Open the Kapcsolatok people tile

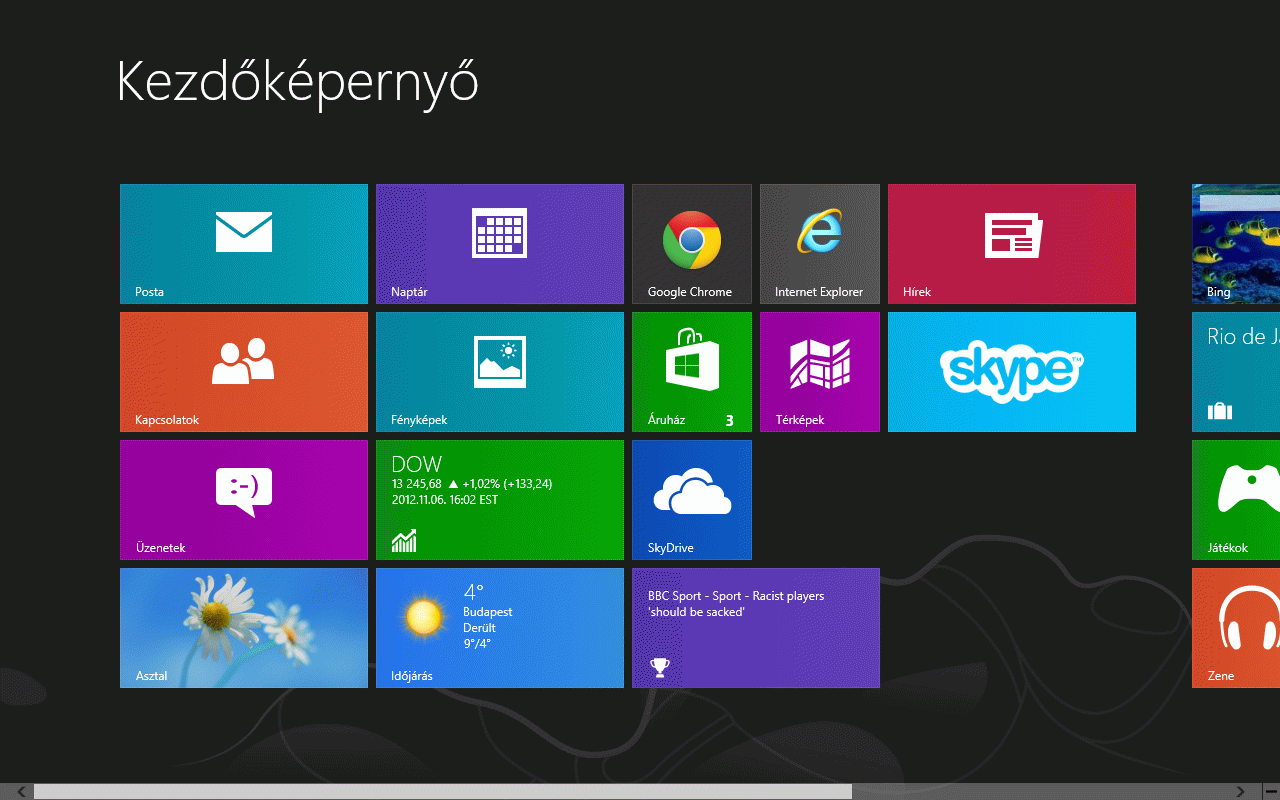point(244,372)
